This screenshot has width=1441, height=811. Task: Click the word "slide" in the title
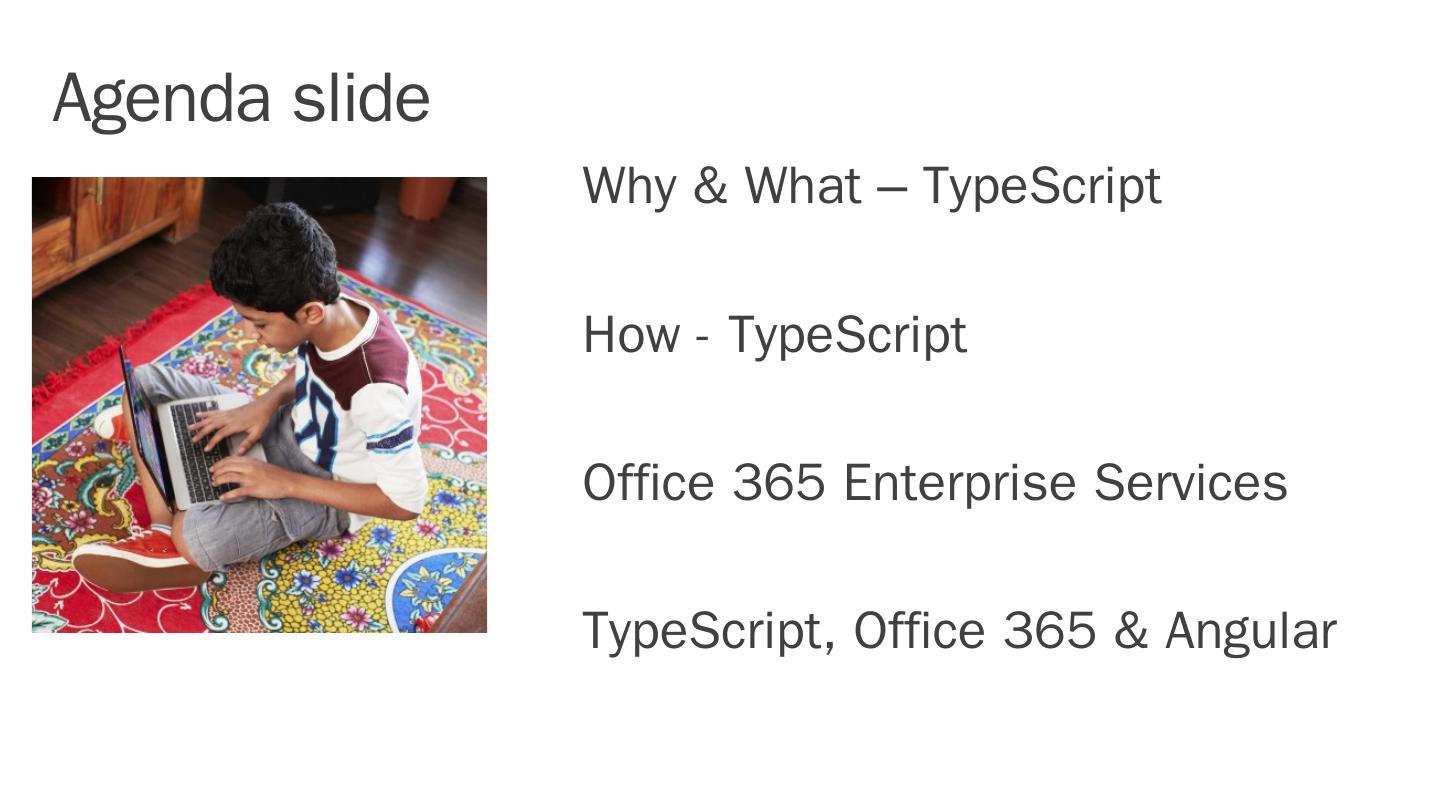(x=361, y=99)
